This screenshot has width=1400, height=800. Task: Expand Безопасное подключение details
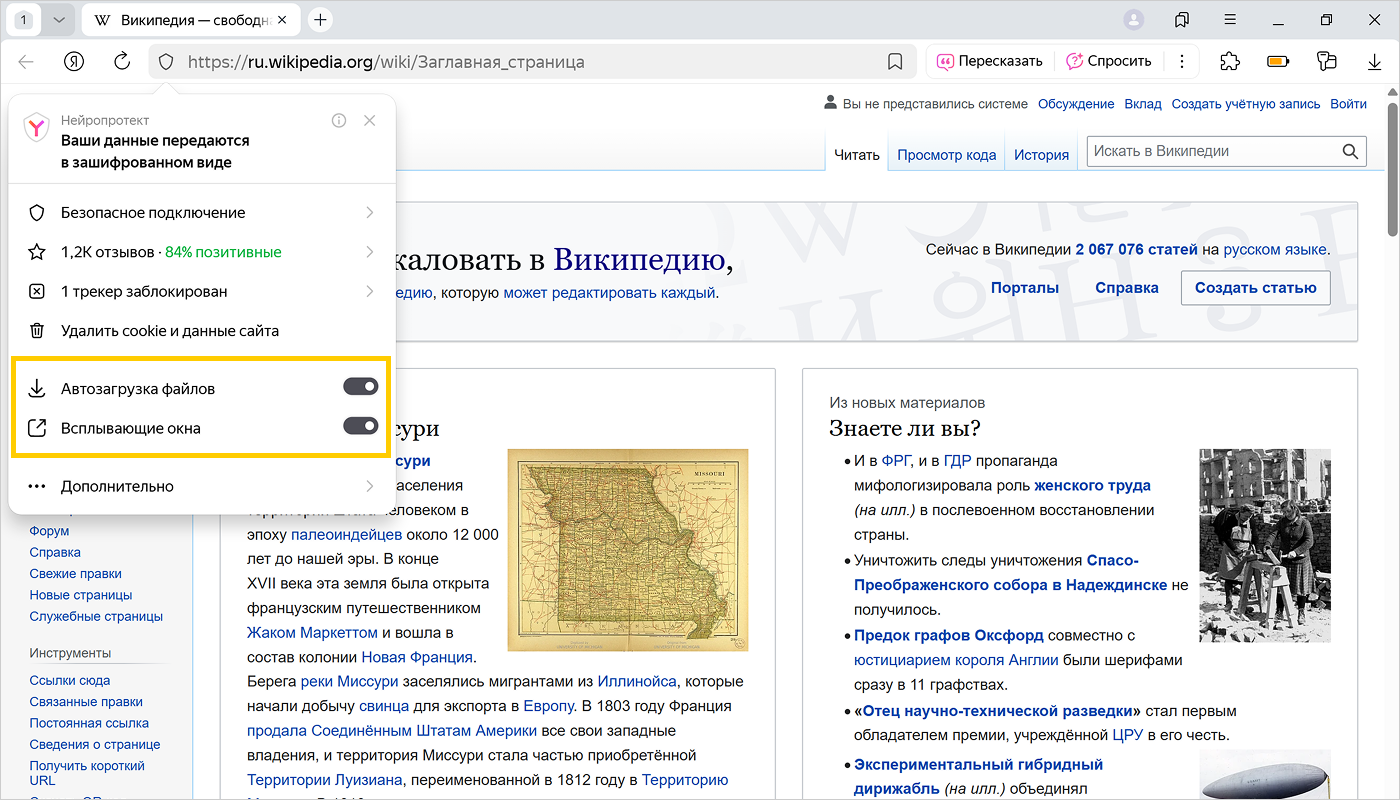pos(200,213)
